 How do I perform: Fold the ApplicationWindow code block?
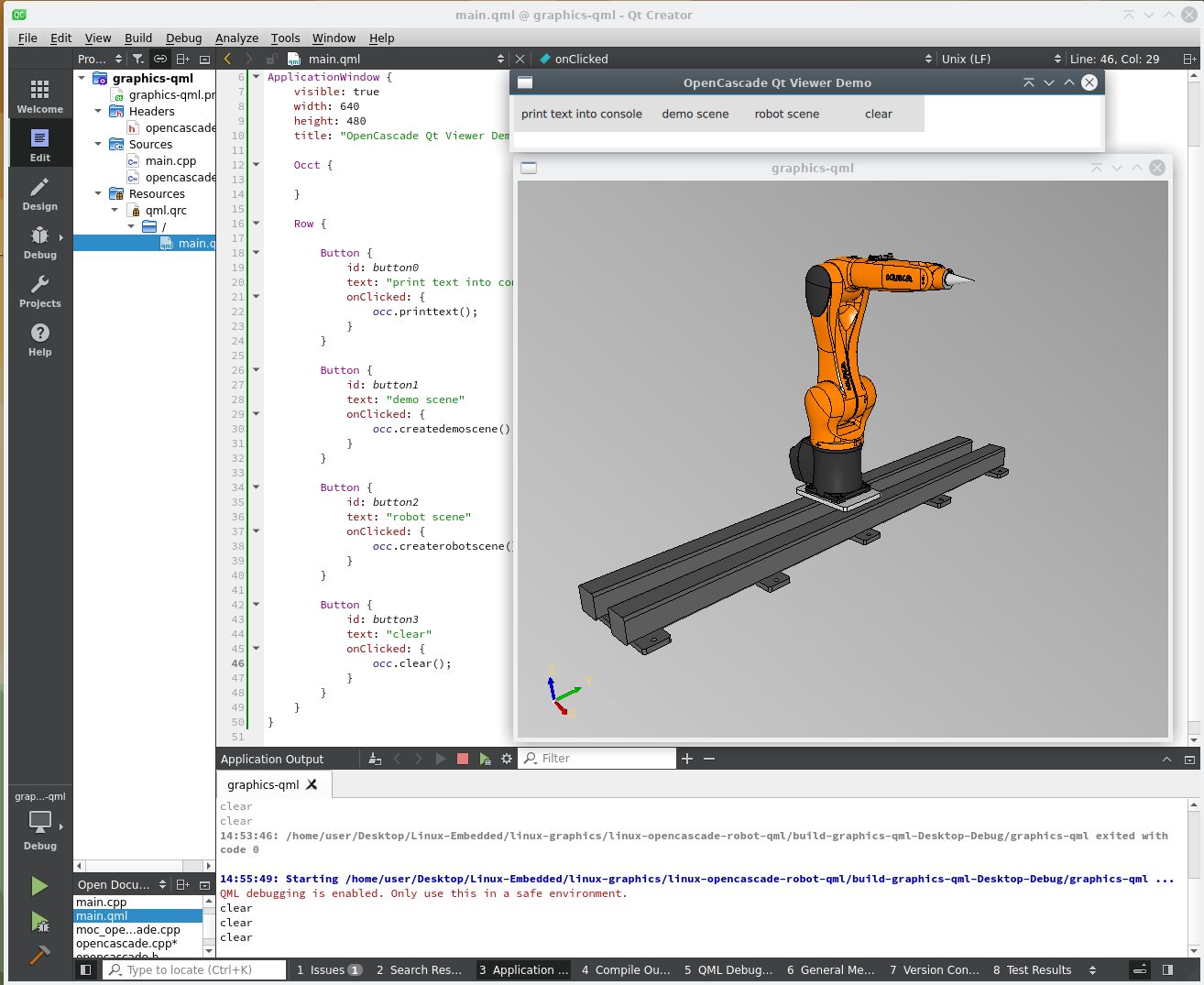[257, 77]
